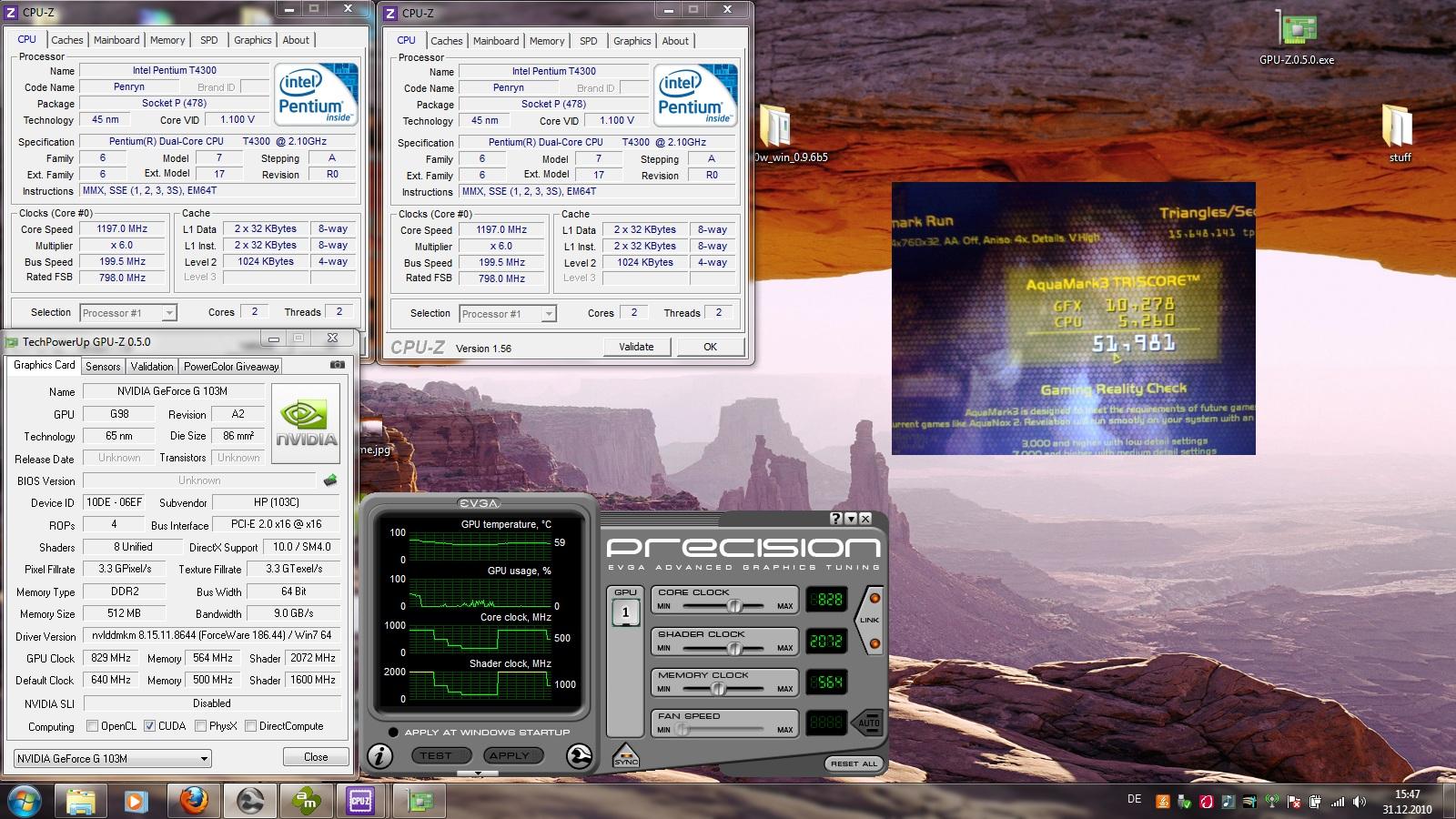Toggle Apply at Windows Startup
This screenshot has width=1456, height=819.
393,733
